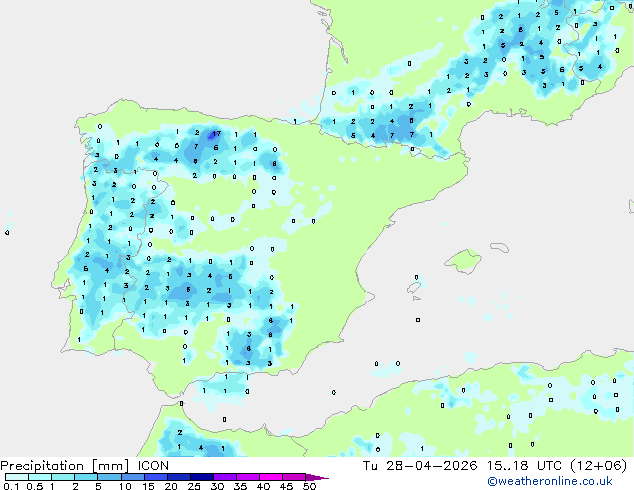634x490 pixels.
Task: Click the legend label '10'
Action: (x=125, y=486)
